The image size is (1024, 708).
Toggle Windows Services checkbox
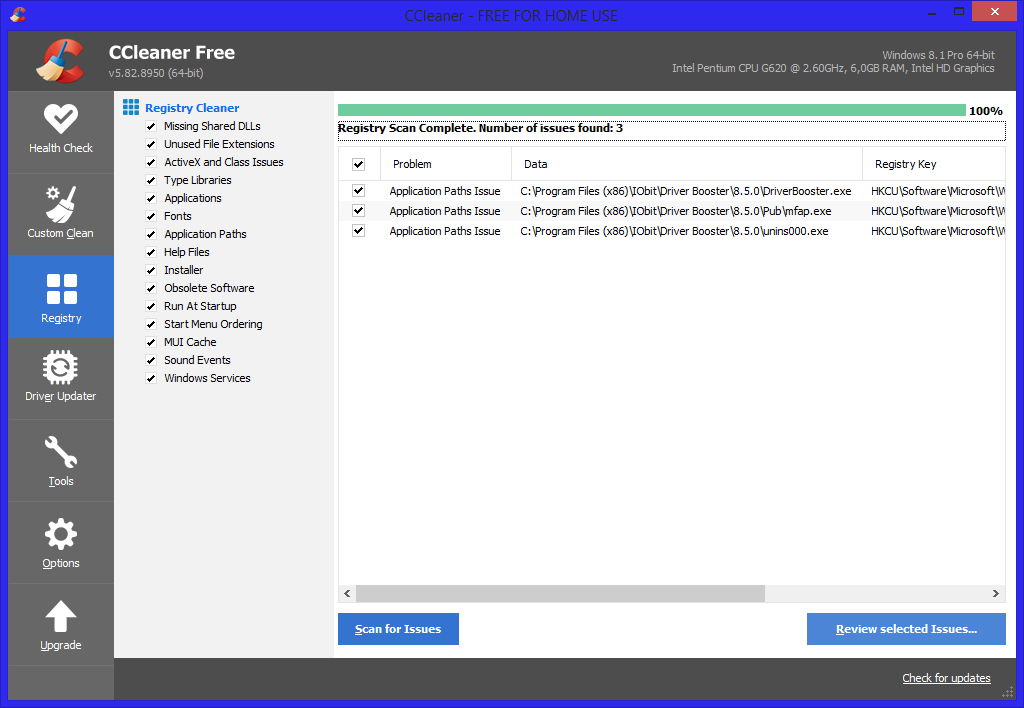[x=151, y=378]
